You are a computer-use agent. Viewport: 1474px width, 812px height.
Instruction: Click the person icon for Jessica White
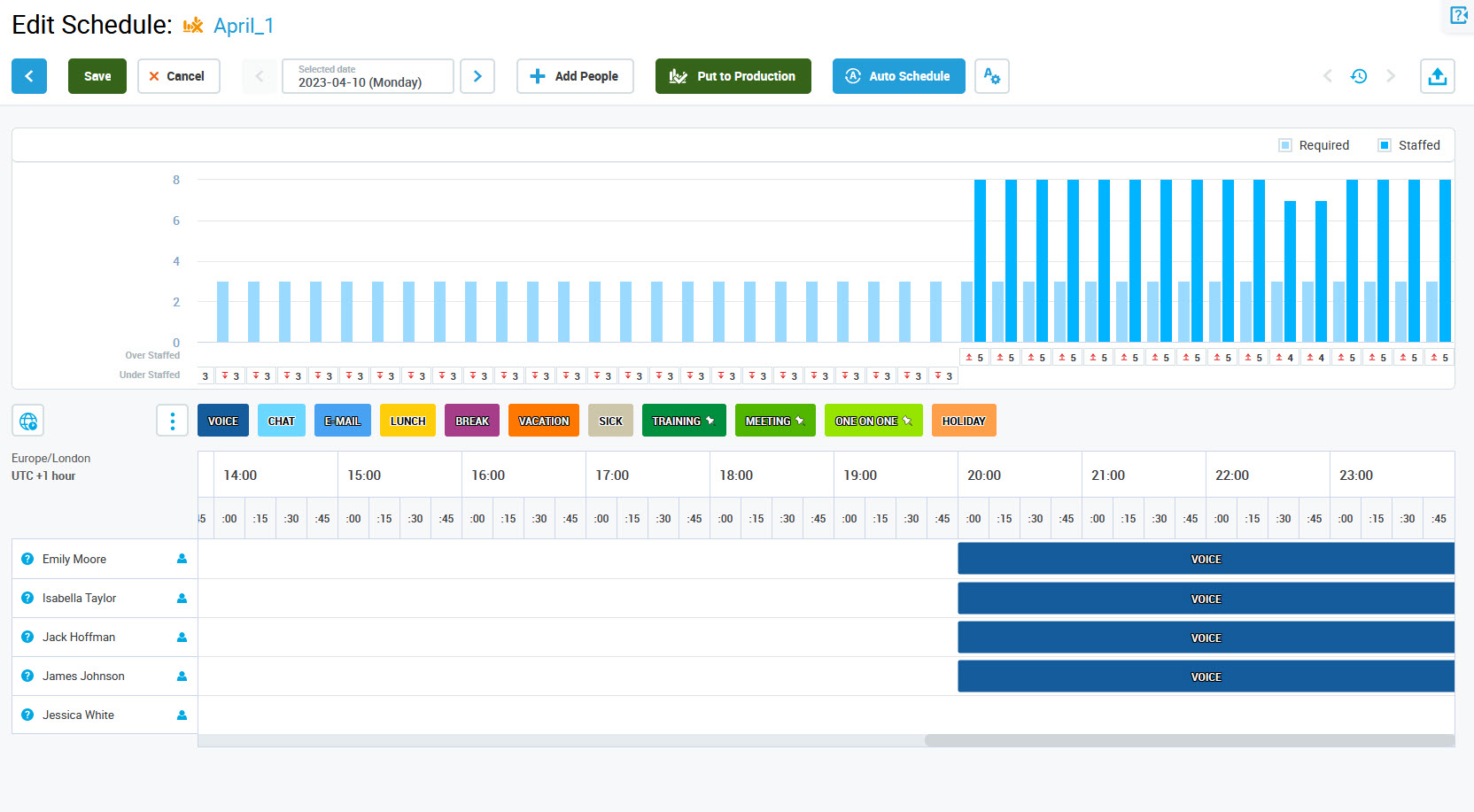click(x=182, y=715)
